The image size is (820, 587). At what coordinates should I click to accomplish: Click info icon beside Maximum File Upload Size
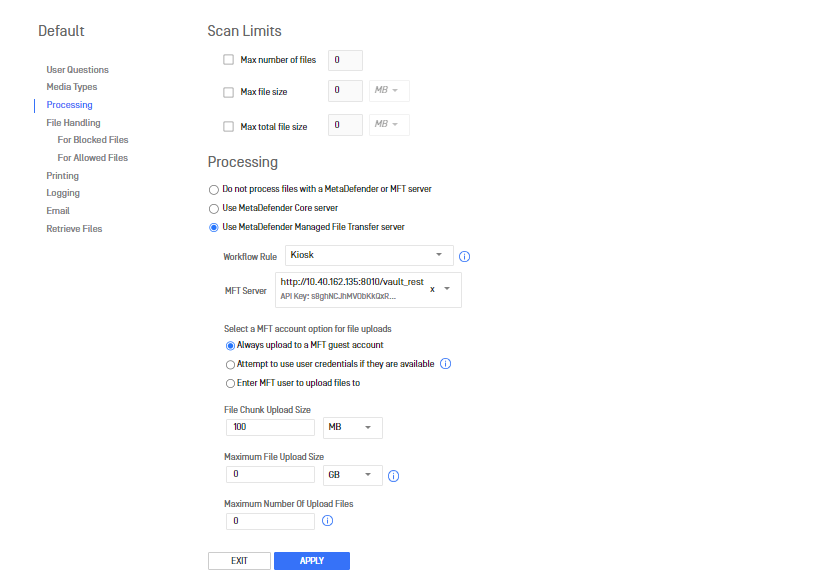393,476
